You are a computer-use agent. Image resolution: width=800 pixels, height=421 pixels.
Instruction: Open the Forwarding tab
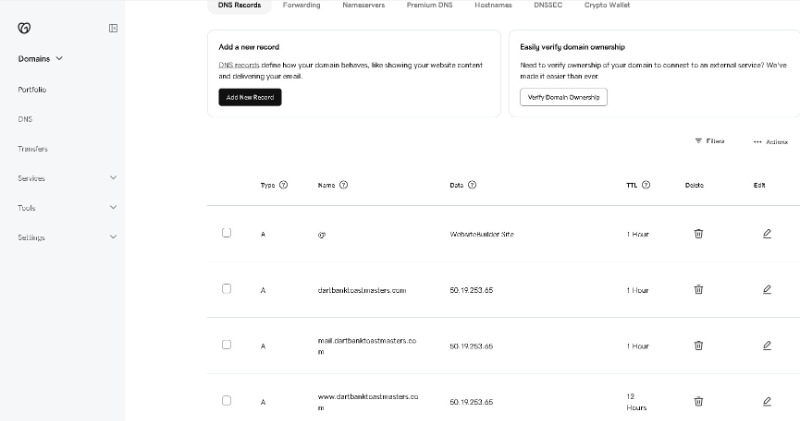pos(302,5)
